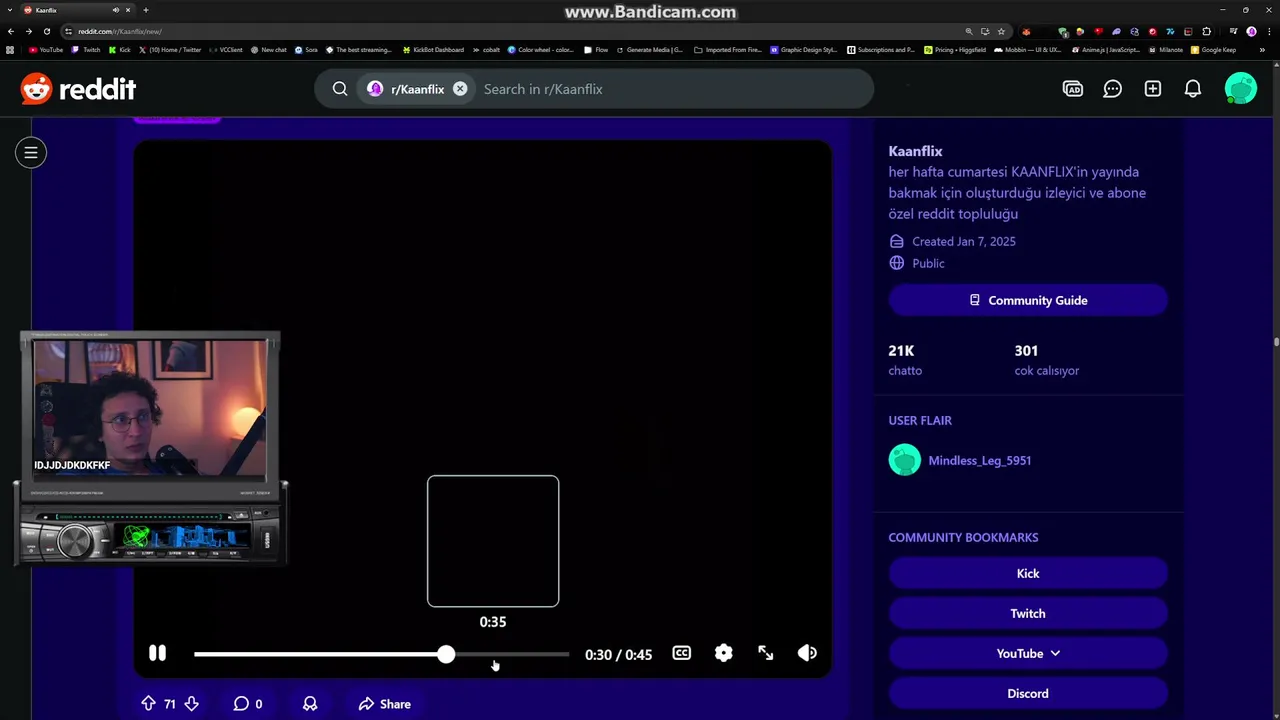Screen dimensions: 1280x720
Task: Give an award to the post
Action: click(310, 704)
